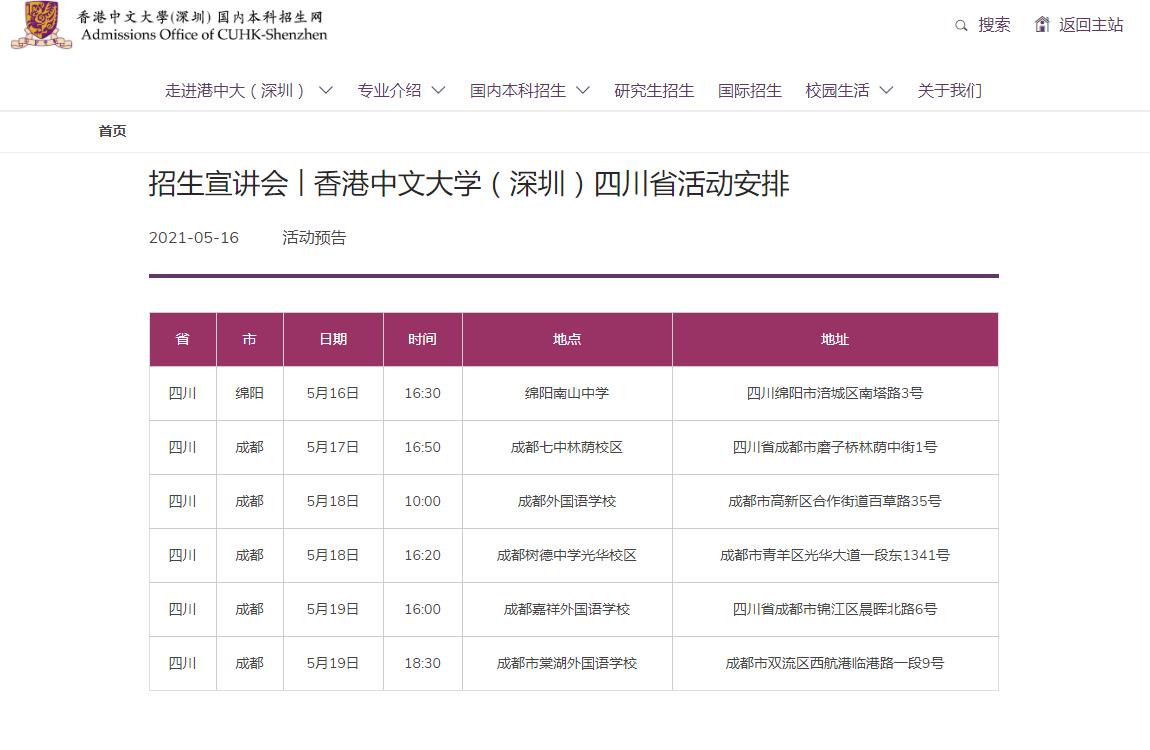Viewport: 1150px width, 750px height.
Task: Click the 18:30 time cell
Action: (x=422, y=663)
